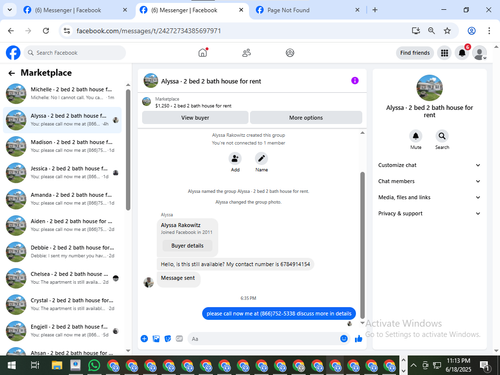The width and height of the screenshot is (500, 375).
Task: Open Windows Start menu
Action: pyautogui.click(x=12, y=366)
